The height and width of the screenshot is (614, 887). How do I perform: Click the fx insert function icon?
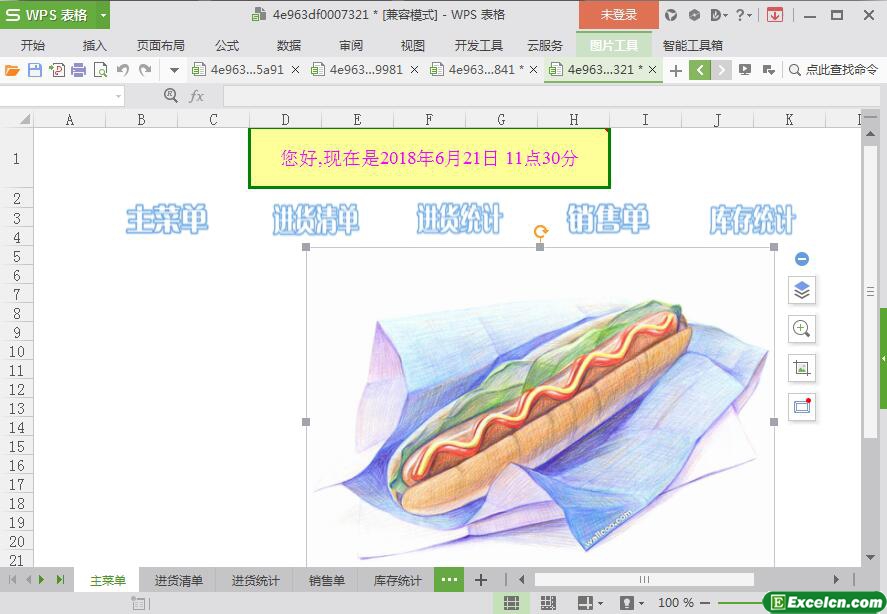(x=196, y=96)
